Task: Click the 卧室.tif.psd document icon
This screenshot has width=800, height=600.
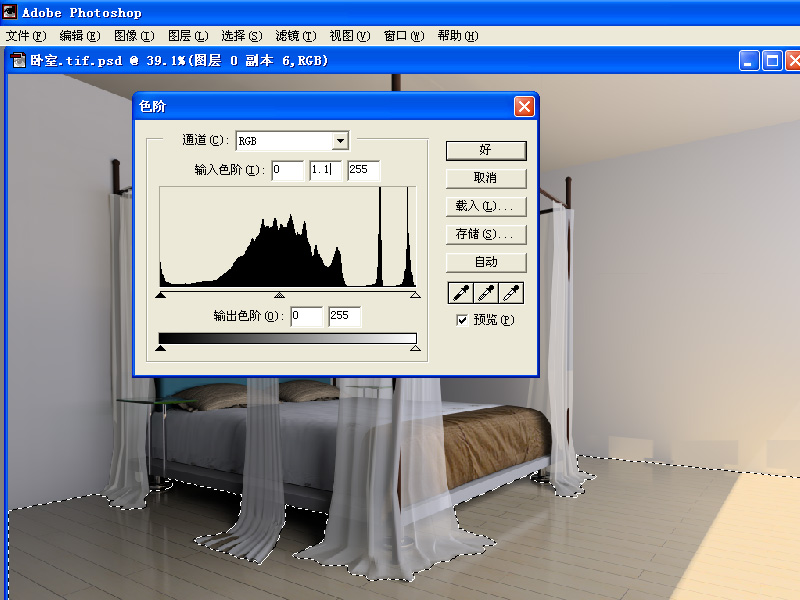Action: [x=18, y=60]
